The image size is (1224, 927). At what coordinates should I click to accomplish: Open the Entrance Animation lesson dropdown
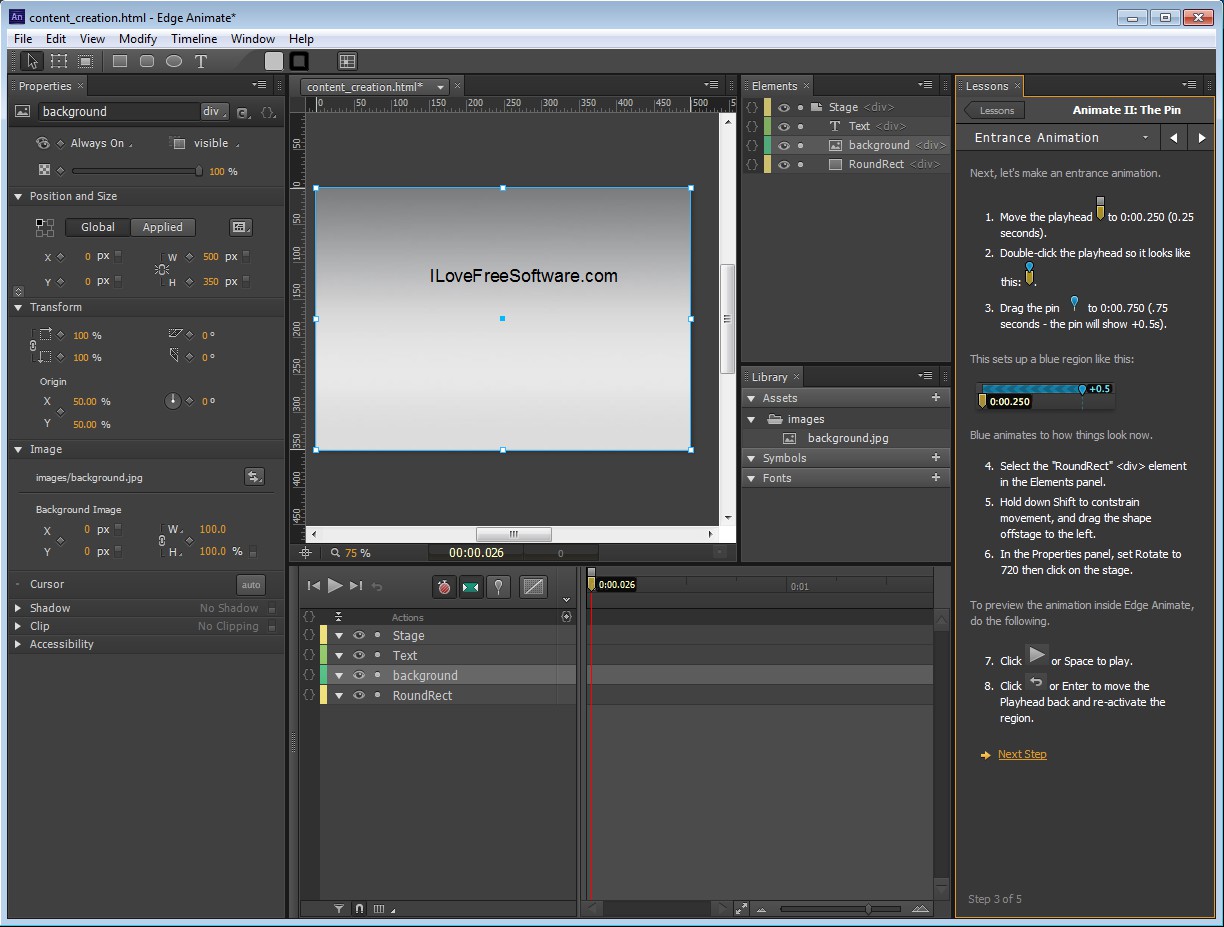point(1146,138)
